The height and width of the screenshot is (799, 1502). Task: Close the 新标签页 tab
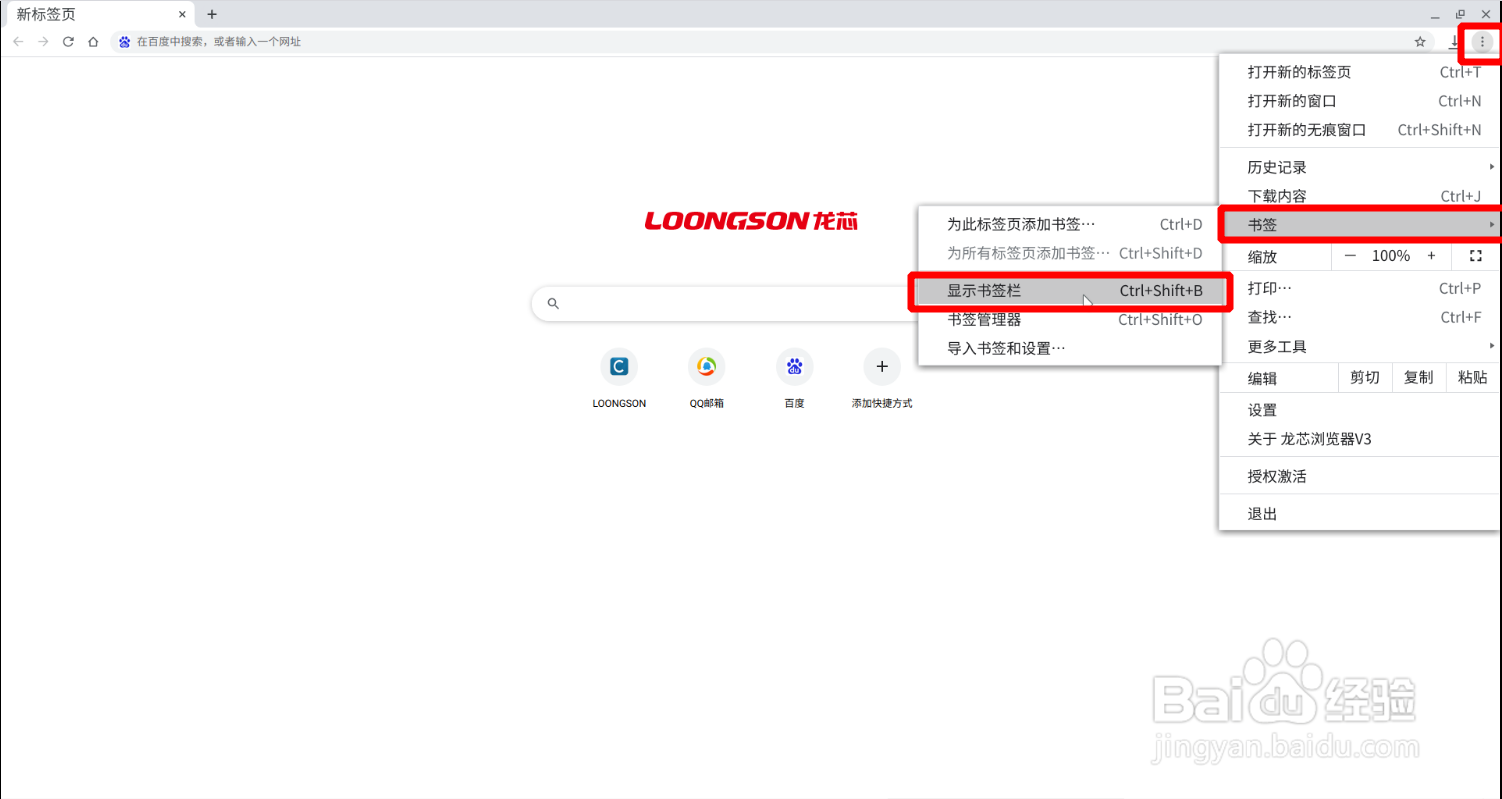point(182,15)
